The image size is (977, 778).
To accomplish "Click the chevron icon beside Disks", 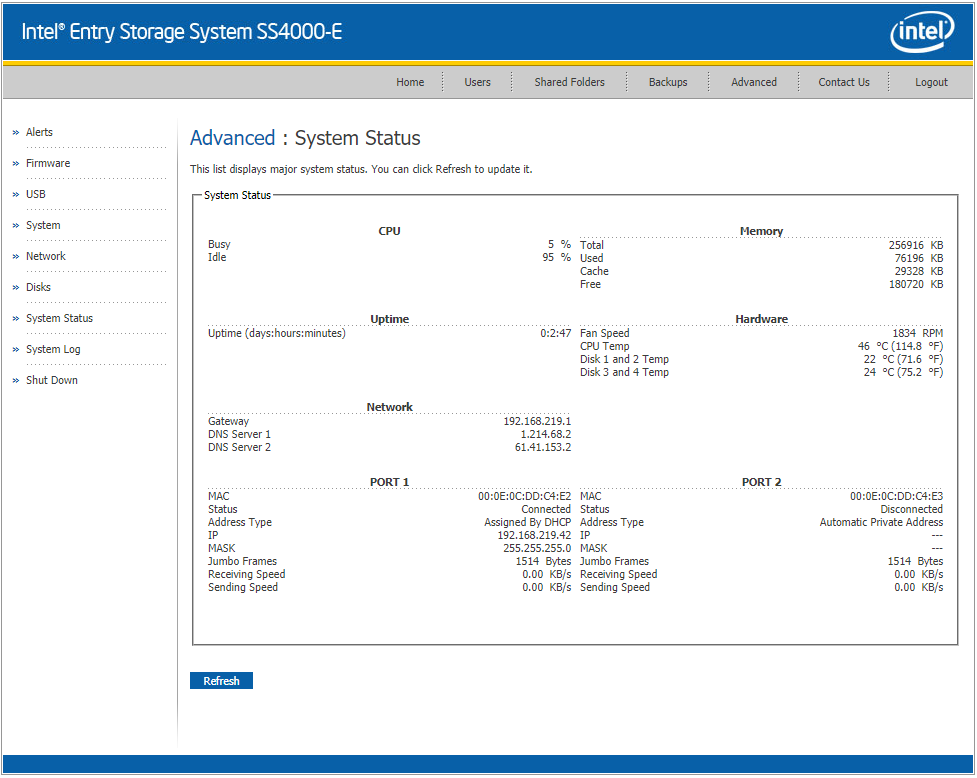I will [16, 288].
